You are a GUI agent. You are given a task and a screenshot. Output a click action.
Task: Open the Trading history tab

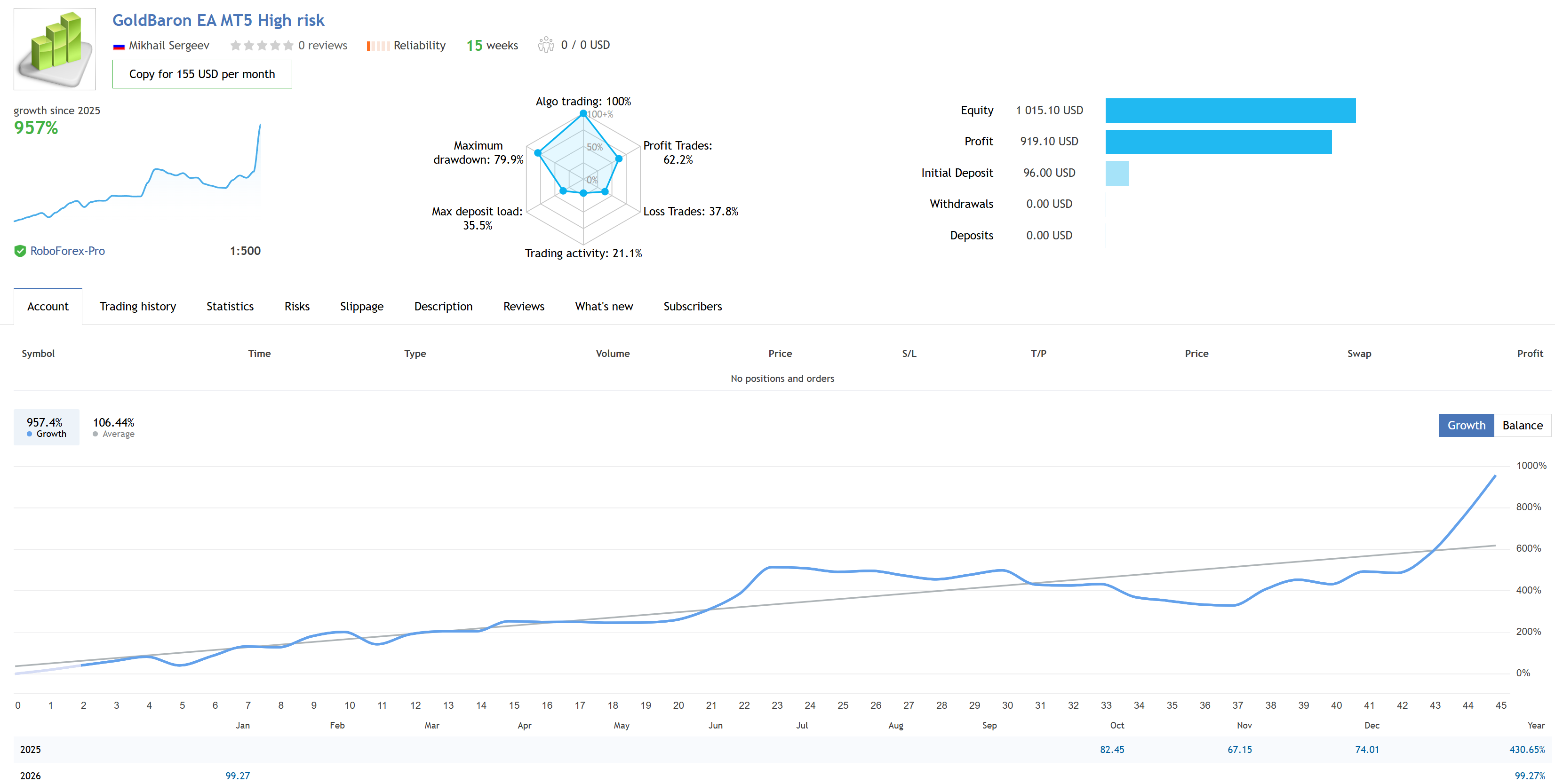(138, 307)
